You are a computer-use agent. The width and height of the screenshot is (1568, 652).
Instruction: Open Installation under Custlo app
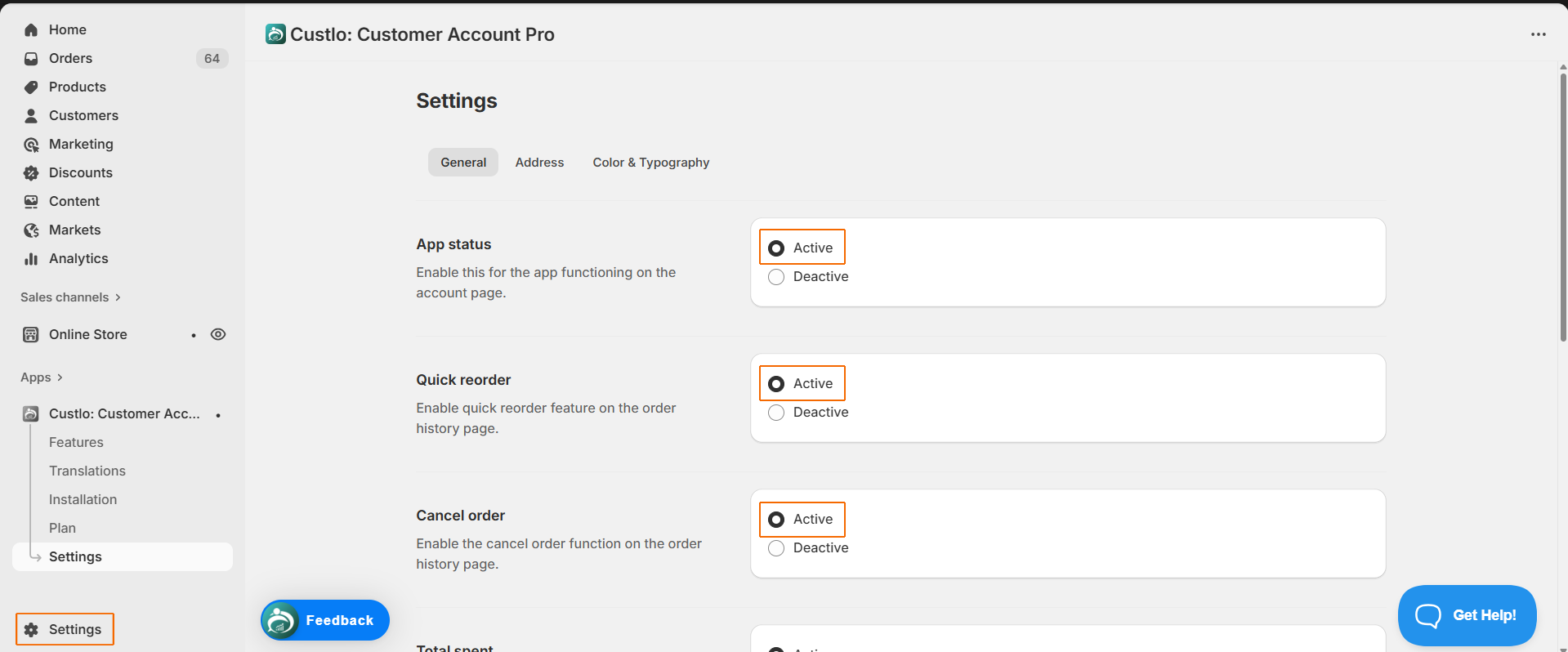coord(83,499)
